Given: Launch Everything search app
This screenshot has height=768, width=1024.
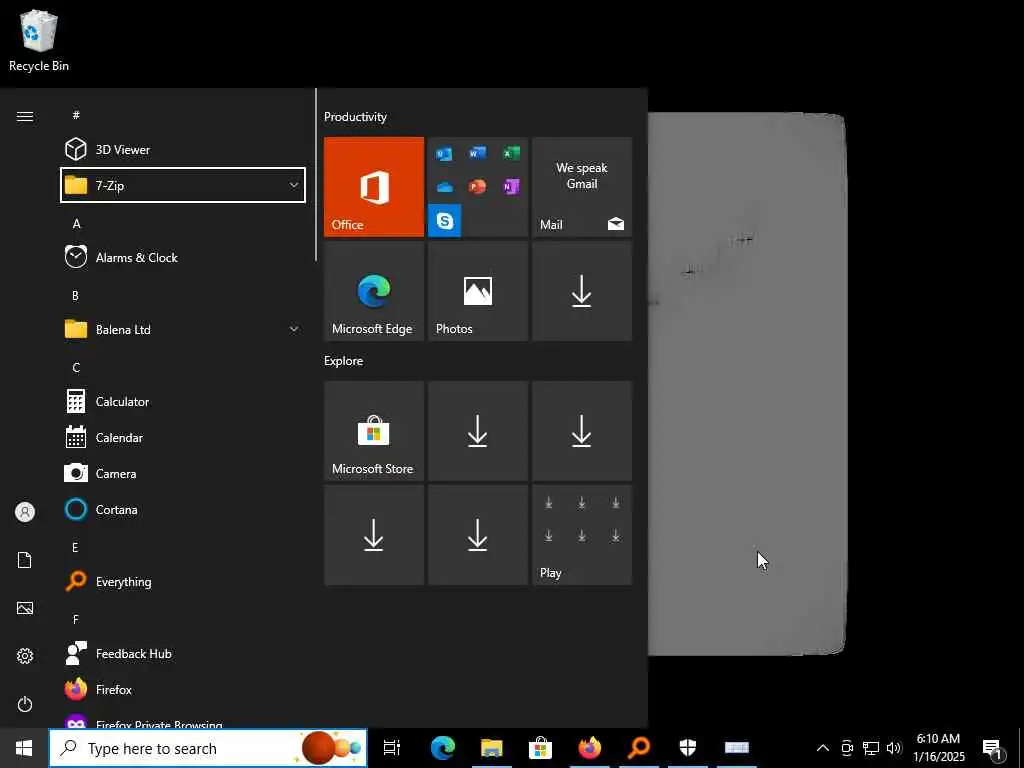Looking at the screenshot, I should tap(183, 581).
